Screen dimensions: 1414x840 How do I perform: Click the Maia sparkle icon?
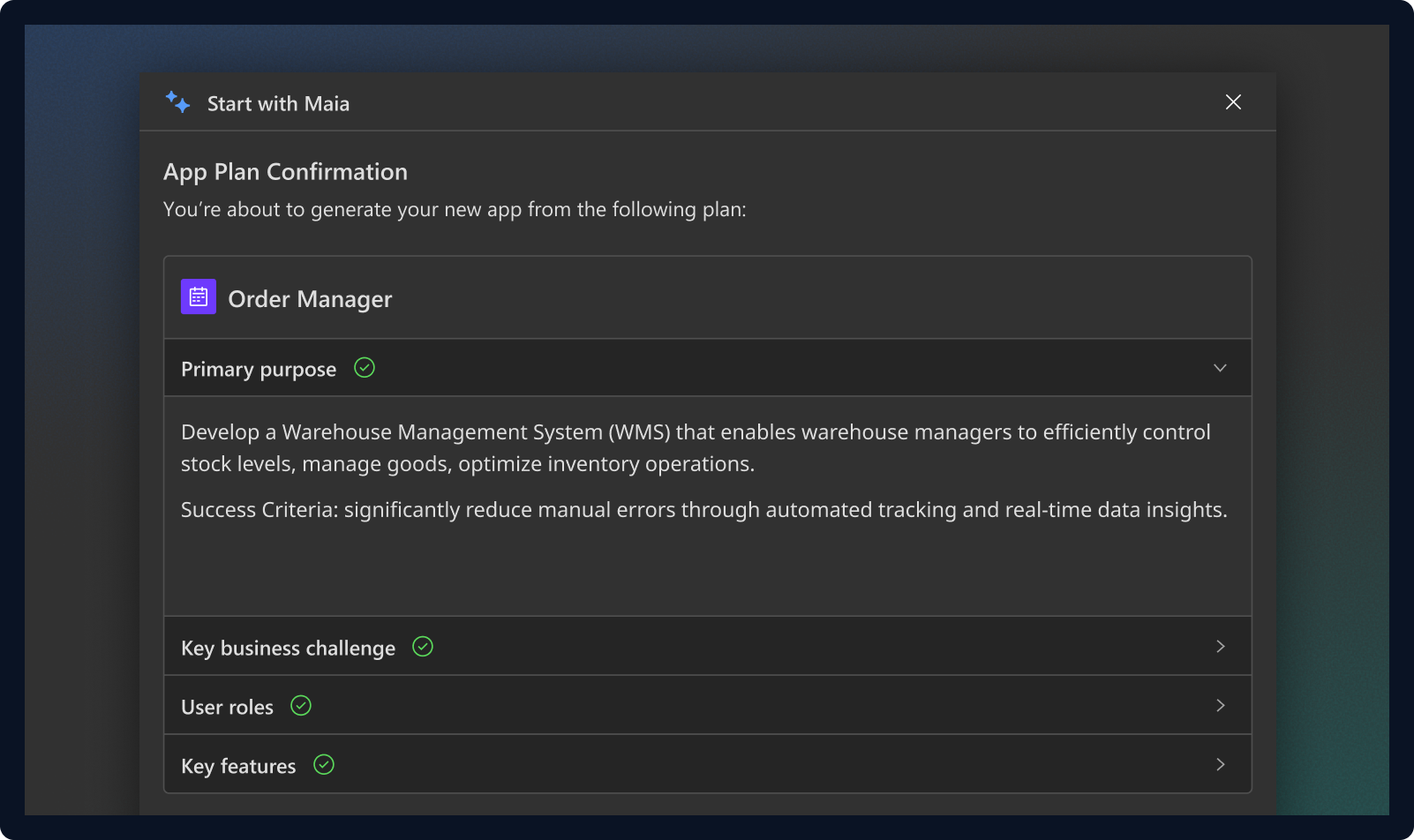pyautogui.click(x=177, y=103)
